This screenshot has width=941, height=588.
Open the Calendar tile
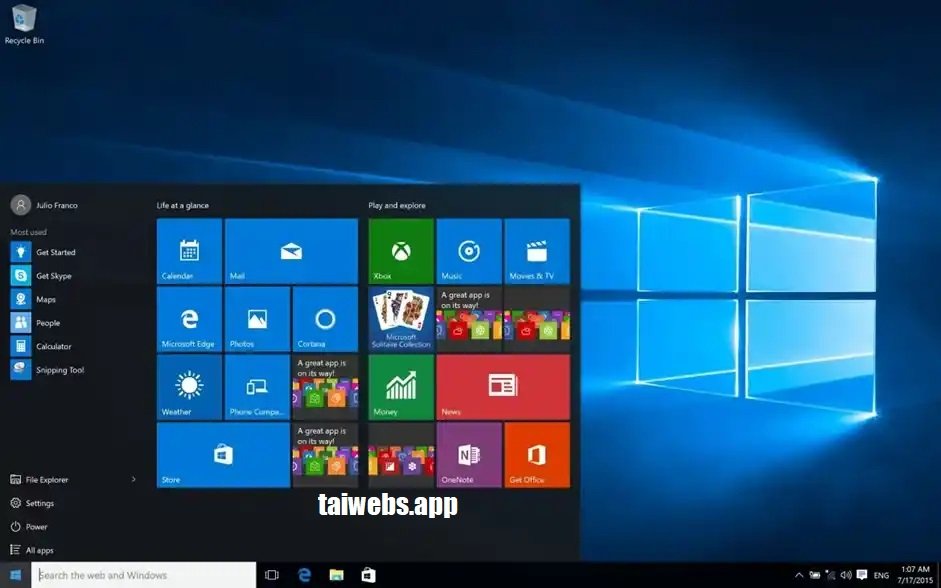(x=189, y=251)
